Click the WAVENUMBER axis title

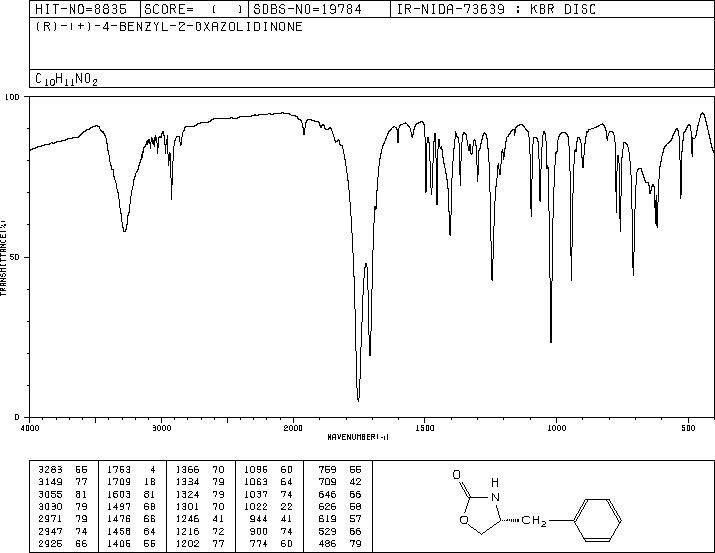coord(358,437)
